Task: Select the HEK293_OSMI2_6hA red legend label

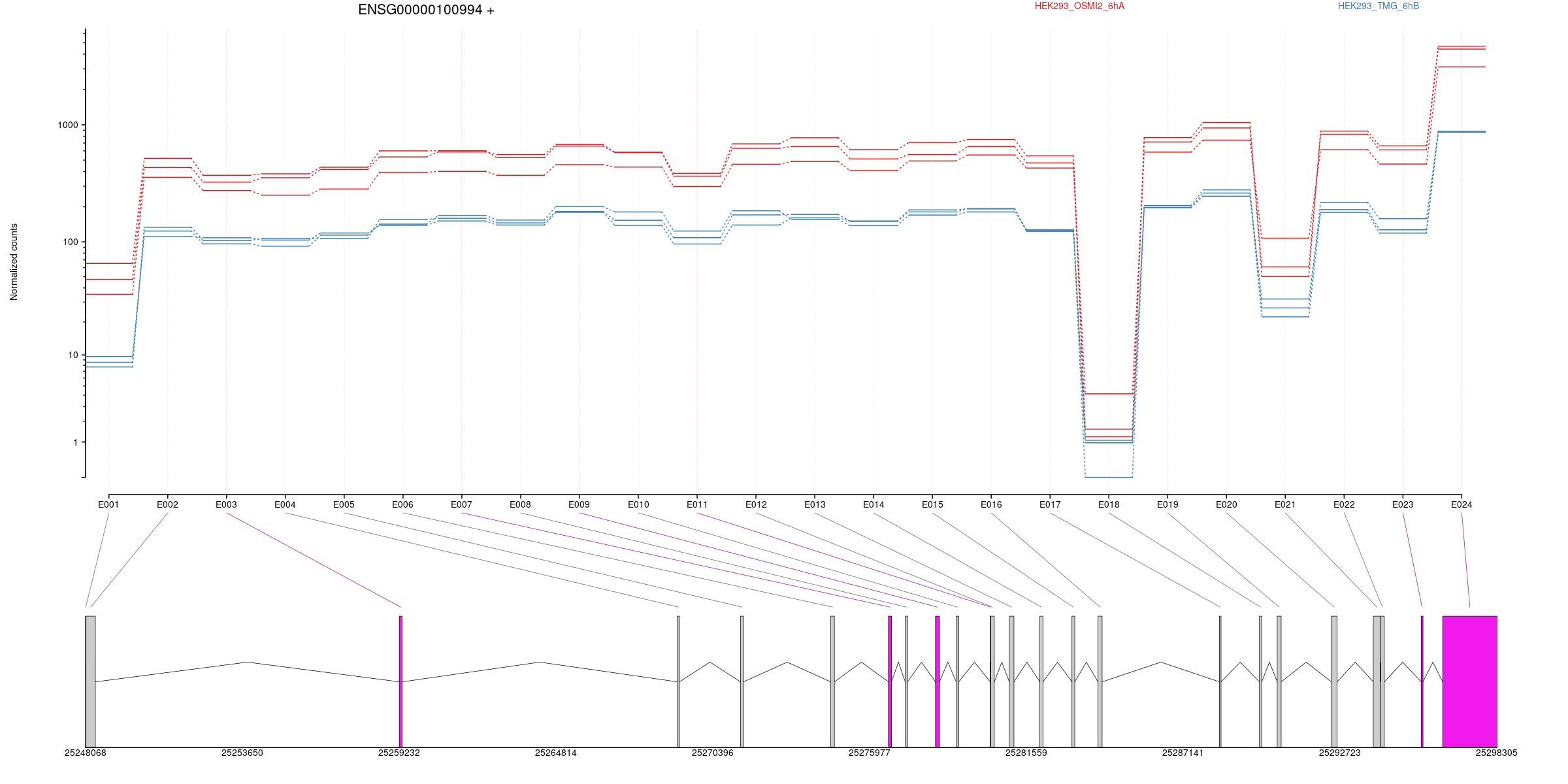Action: point(1079,6)
